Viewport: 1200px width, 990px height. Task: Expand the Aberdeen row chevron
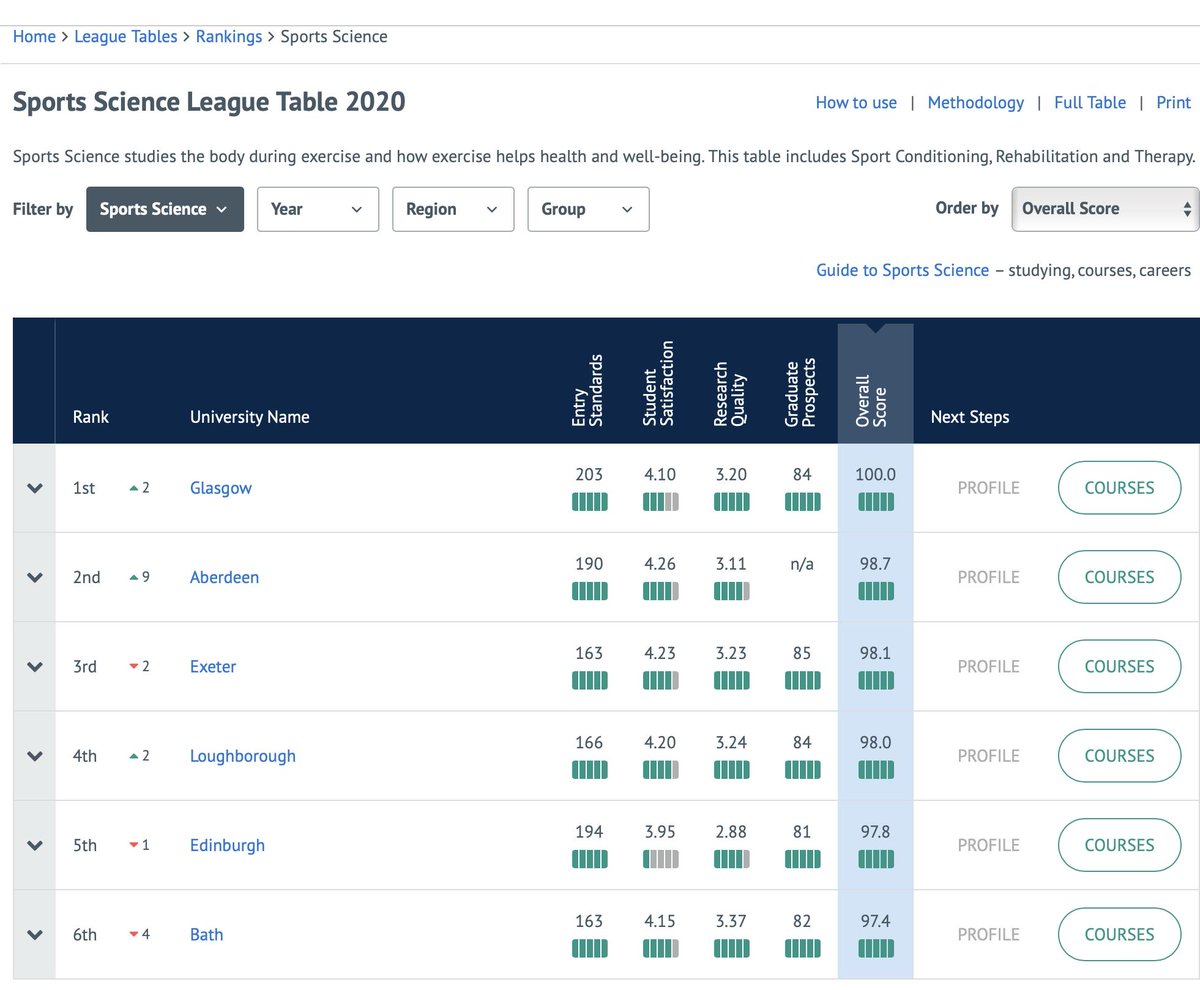34,578
